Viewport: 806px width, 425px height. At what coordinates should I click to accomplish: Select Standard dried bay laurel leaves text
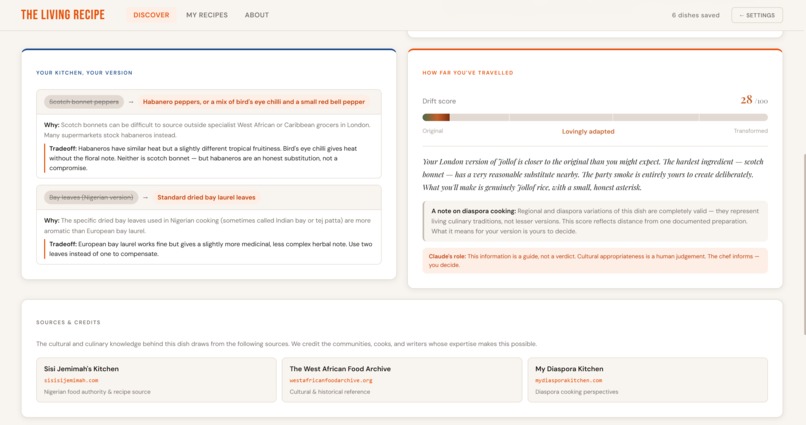click(x=206, y=197)
